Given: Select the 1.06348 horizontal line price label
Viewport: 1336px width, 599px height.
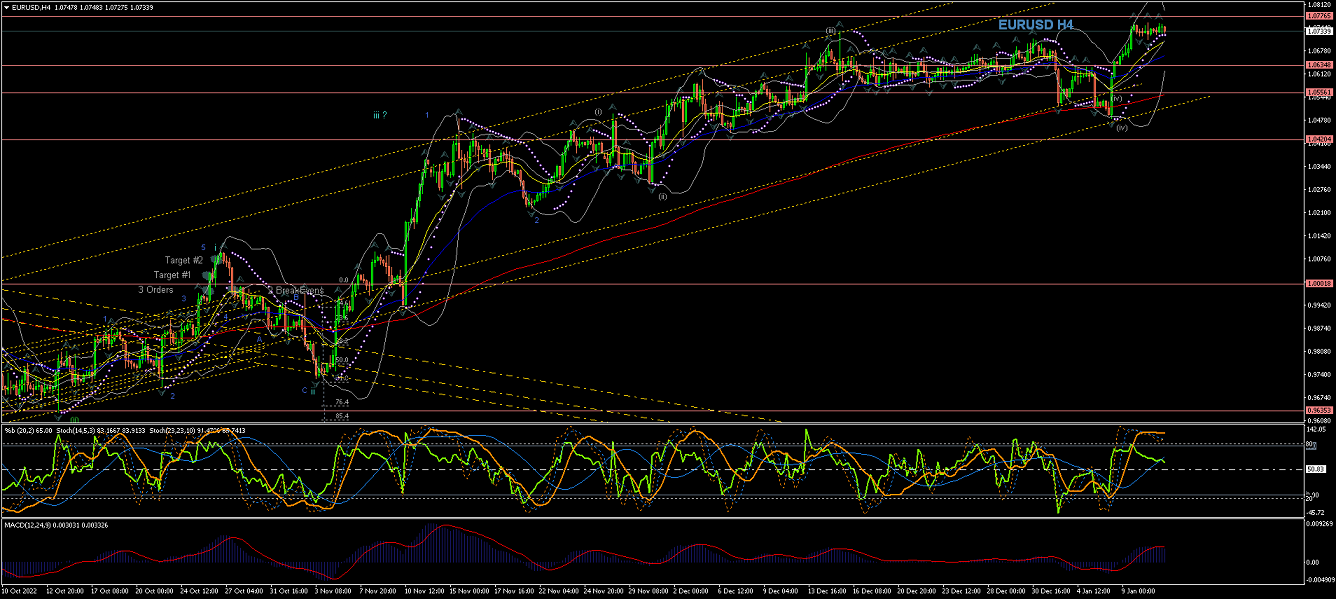Looking at the screenshot, I should 1320,65.
